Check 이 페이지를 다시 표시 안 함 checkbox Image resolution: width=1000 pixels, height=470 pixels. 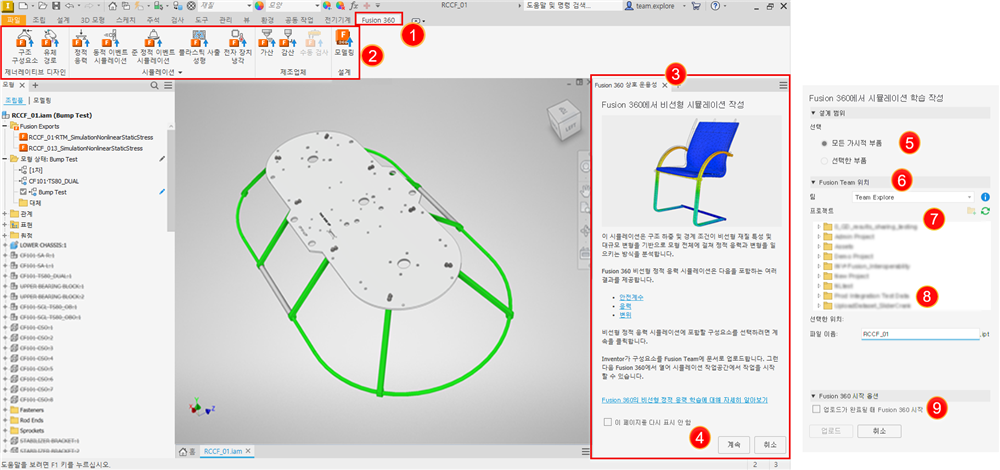[607, 422]
